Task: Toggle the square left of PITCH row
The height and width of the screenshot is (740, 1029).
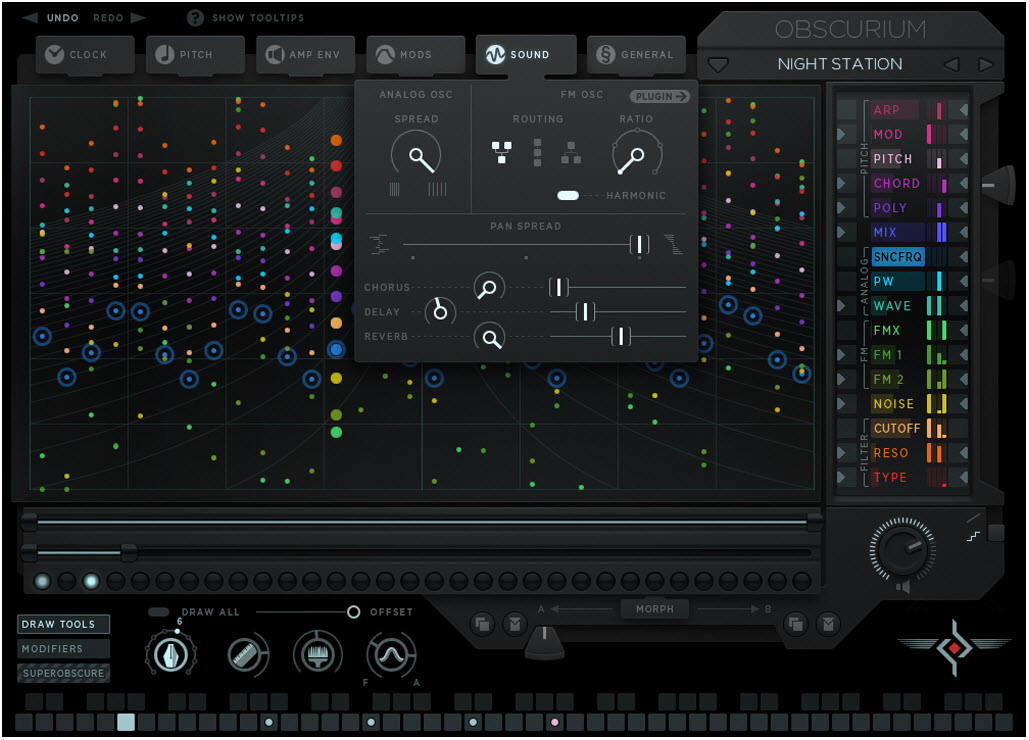Action: (847, 159)
